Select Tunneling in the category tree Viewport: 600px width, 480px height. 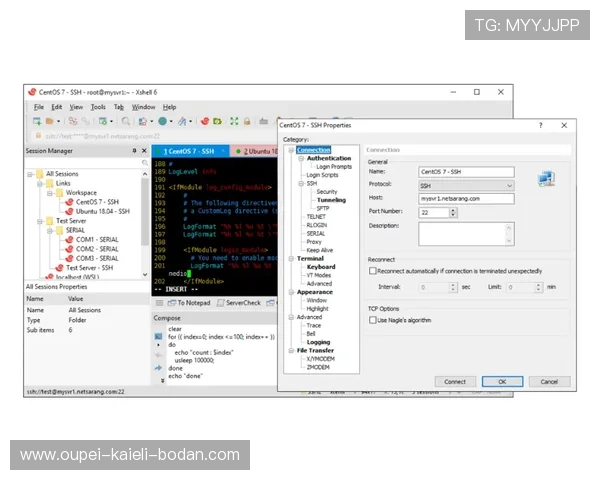click(331, 200)
